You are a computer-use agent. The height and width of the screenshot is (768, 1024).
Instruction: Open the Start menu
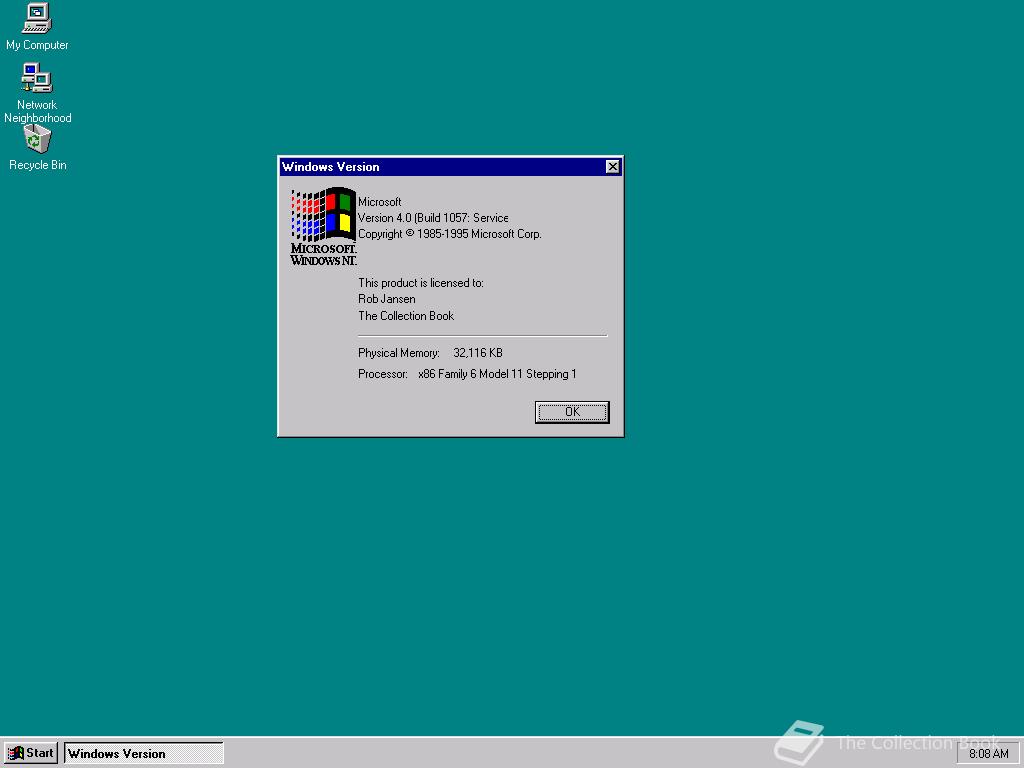coord(31,753)
